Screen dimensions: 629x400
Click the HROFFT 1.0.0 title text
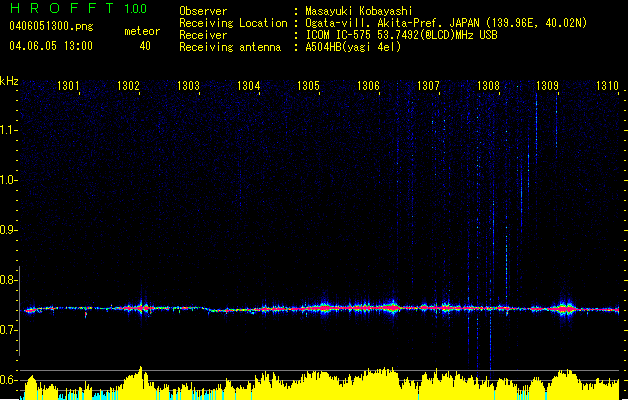coord(78,8)
